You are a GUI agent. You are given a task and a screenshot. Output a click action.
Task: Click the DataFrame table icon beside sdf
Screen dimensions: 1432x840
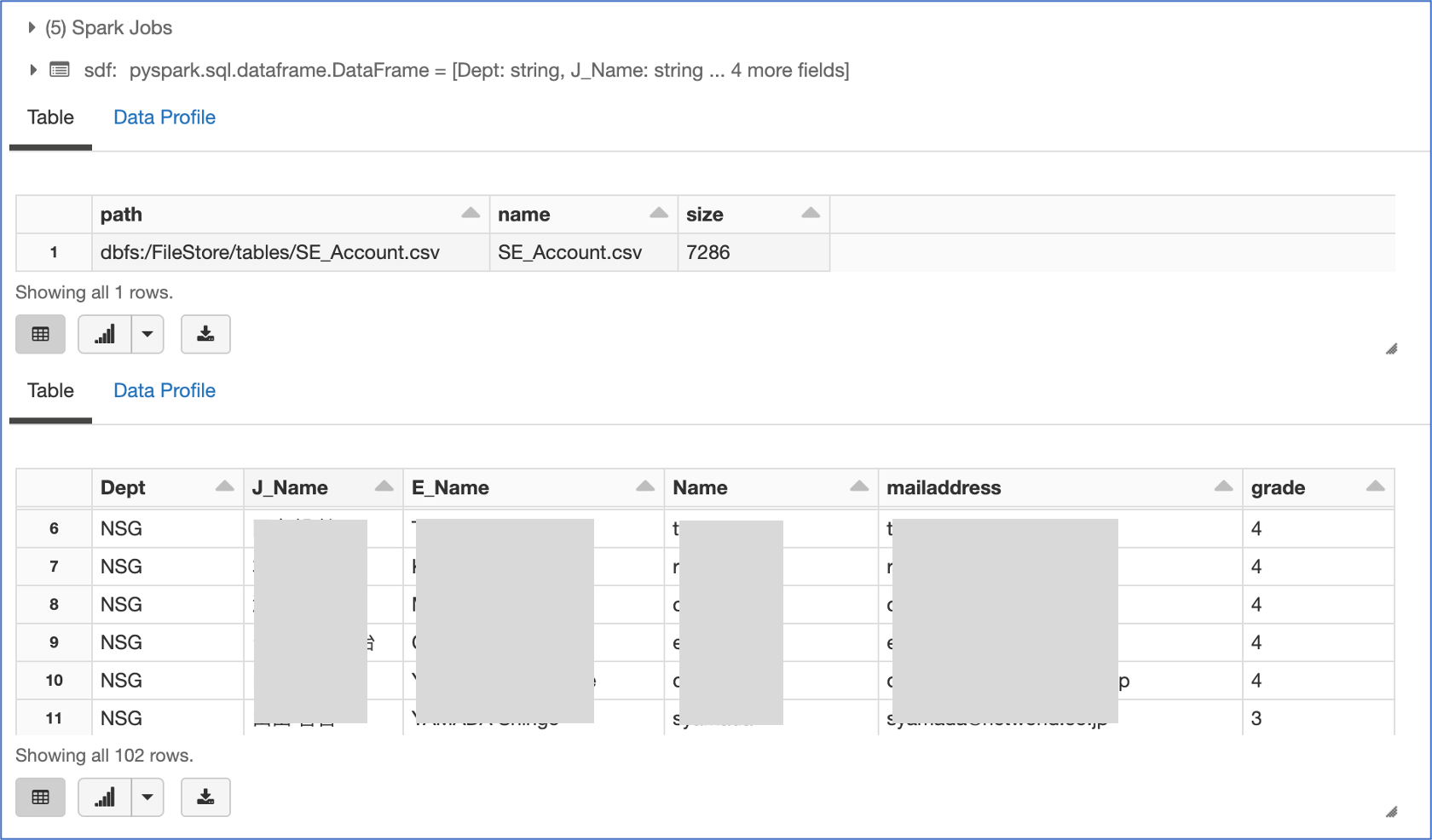tap(60, 70)
